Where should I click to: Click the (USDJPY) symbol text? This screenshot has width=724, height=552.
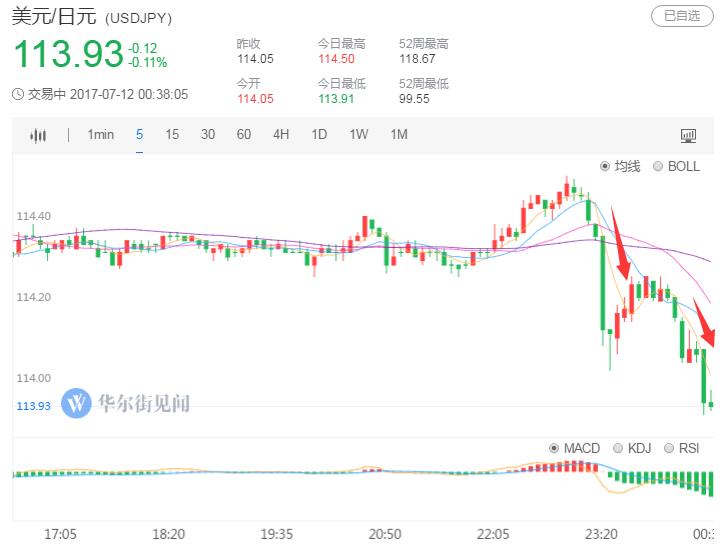(139, 18)
